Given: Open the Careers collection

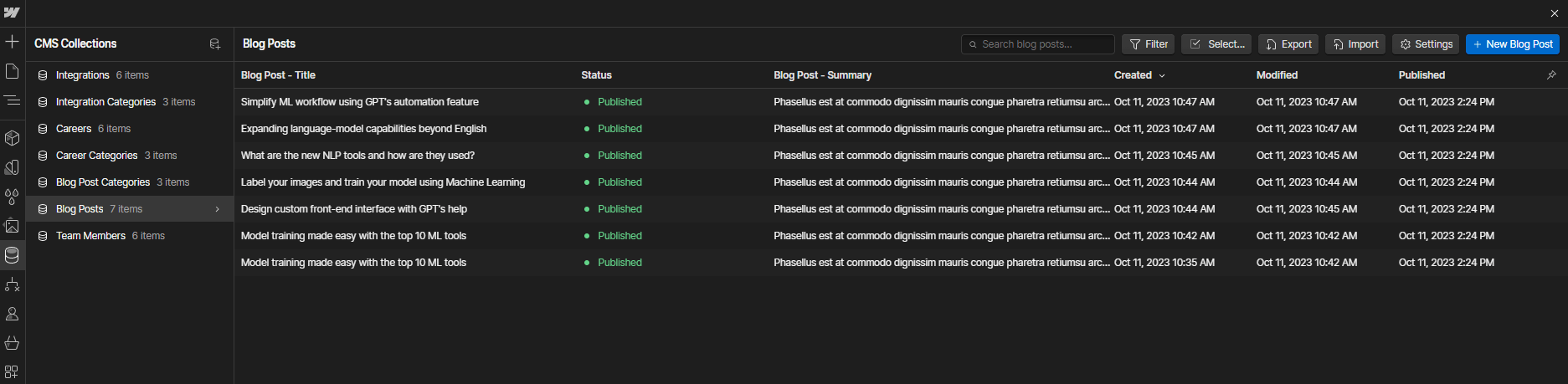Looking at the screenshot, I should click(x=130, y=129).
